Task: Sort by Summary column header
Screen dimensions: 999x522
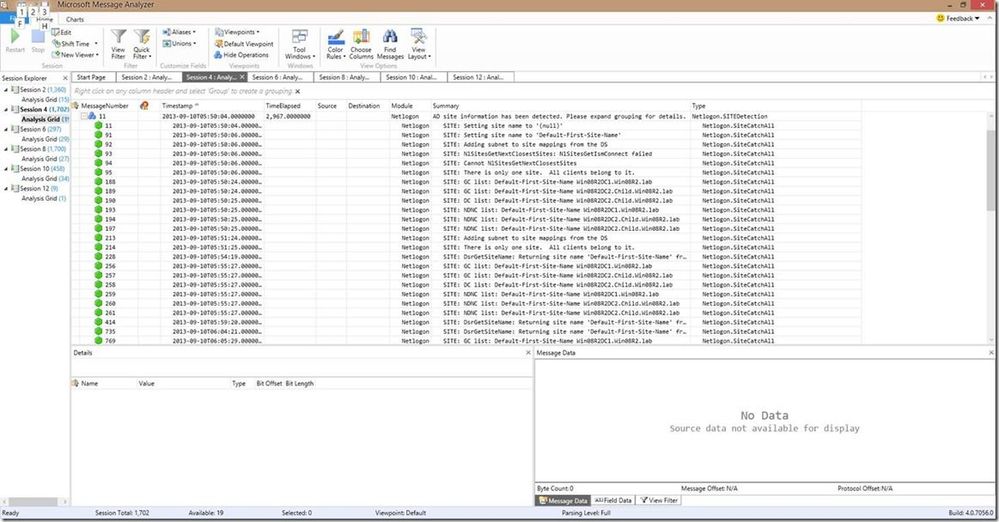Action: [x=446, y=106]
